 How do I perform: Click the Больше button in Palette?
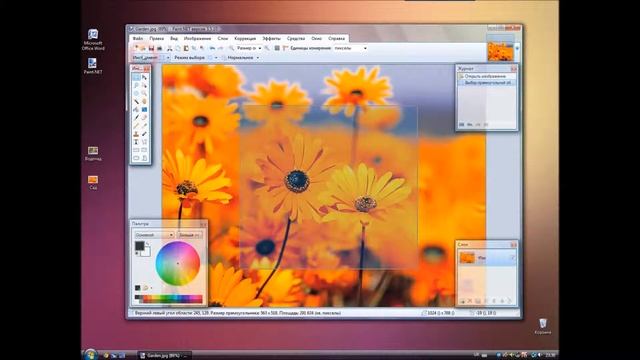pos(190,235)
